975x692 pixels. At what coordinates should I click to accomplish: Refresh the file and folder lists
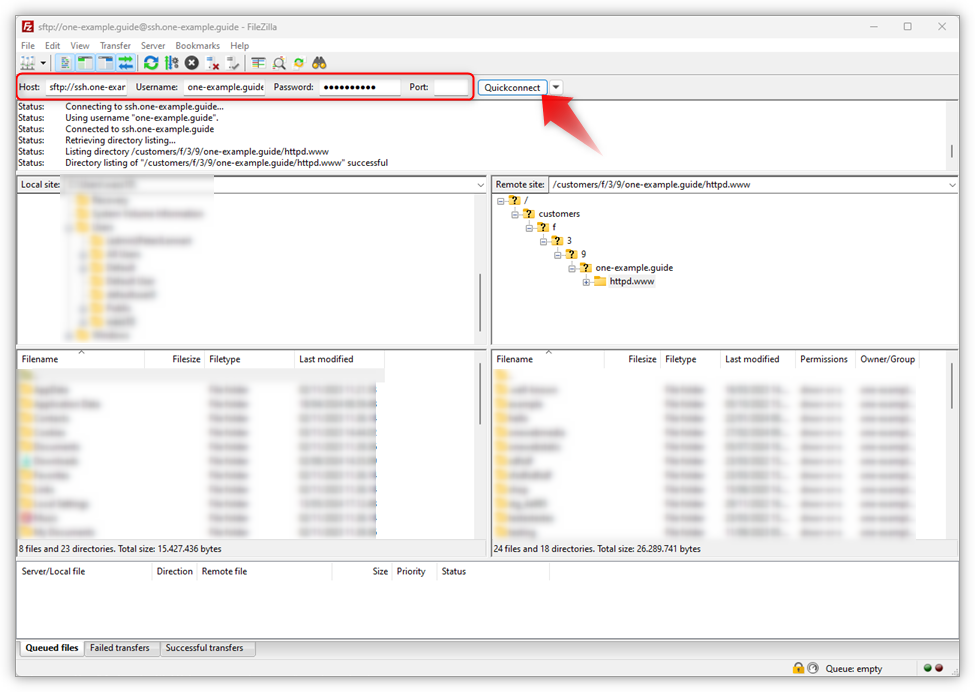[x=152, y=62]
